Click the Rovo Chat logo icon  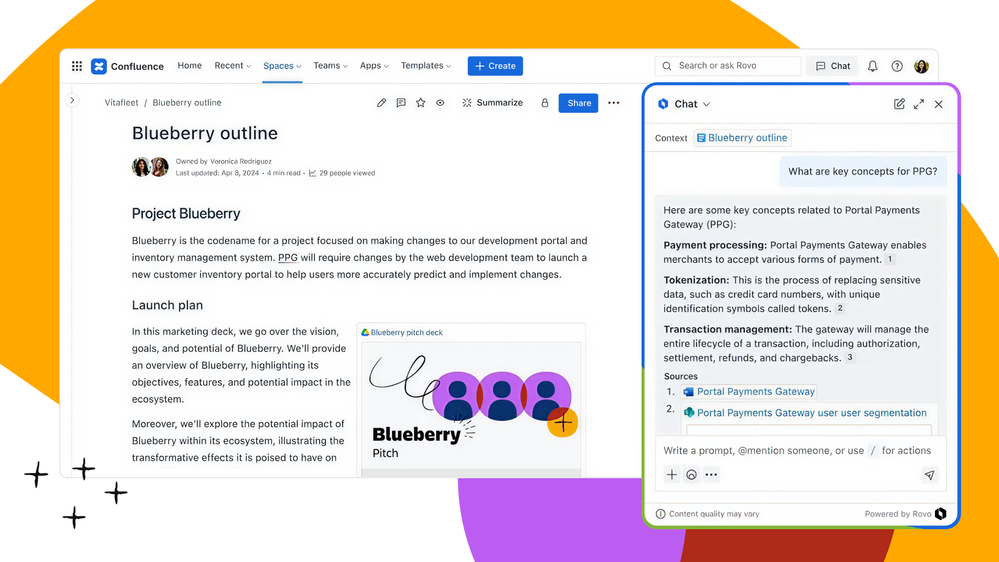(663, 104)
